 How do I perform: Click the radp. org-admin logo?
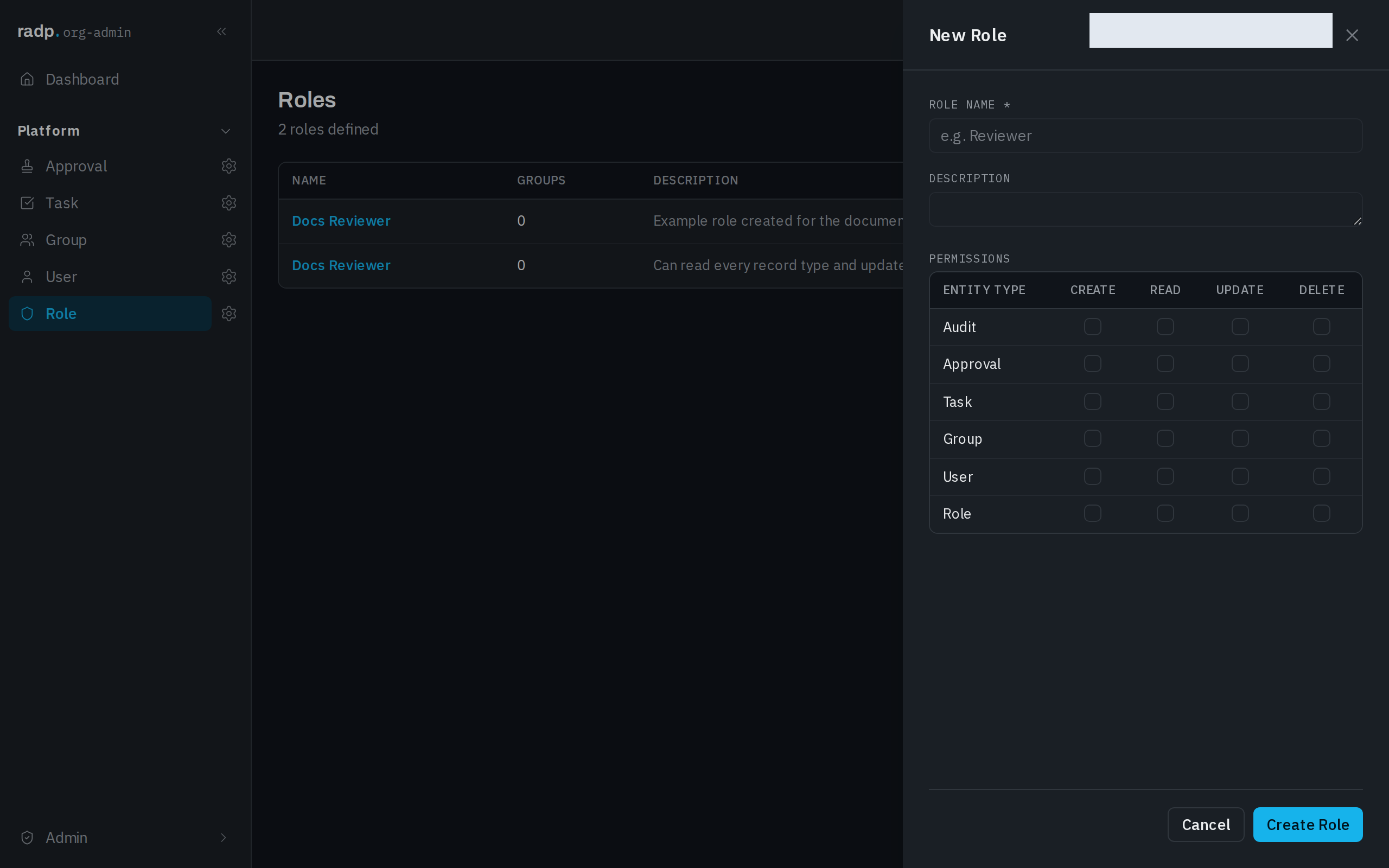tap(74, 31)
